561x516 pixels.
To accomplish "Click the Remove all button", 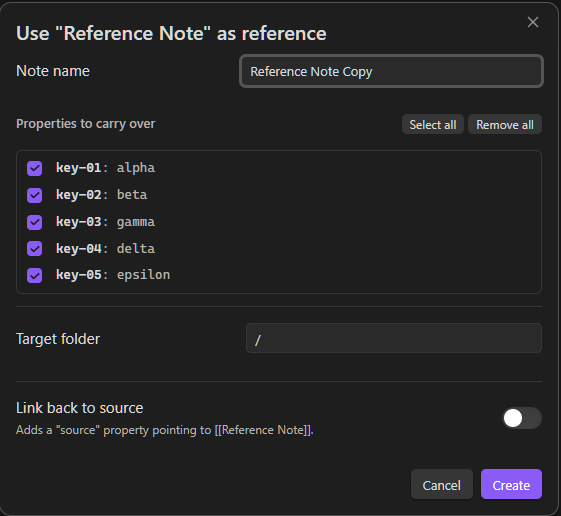I will pos(505,125).
